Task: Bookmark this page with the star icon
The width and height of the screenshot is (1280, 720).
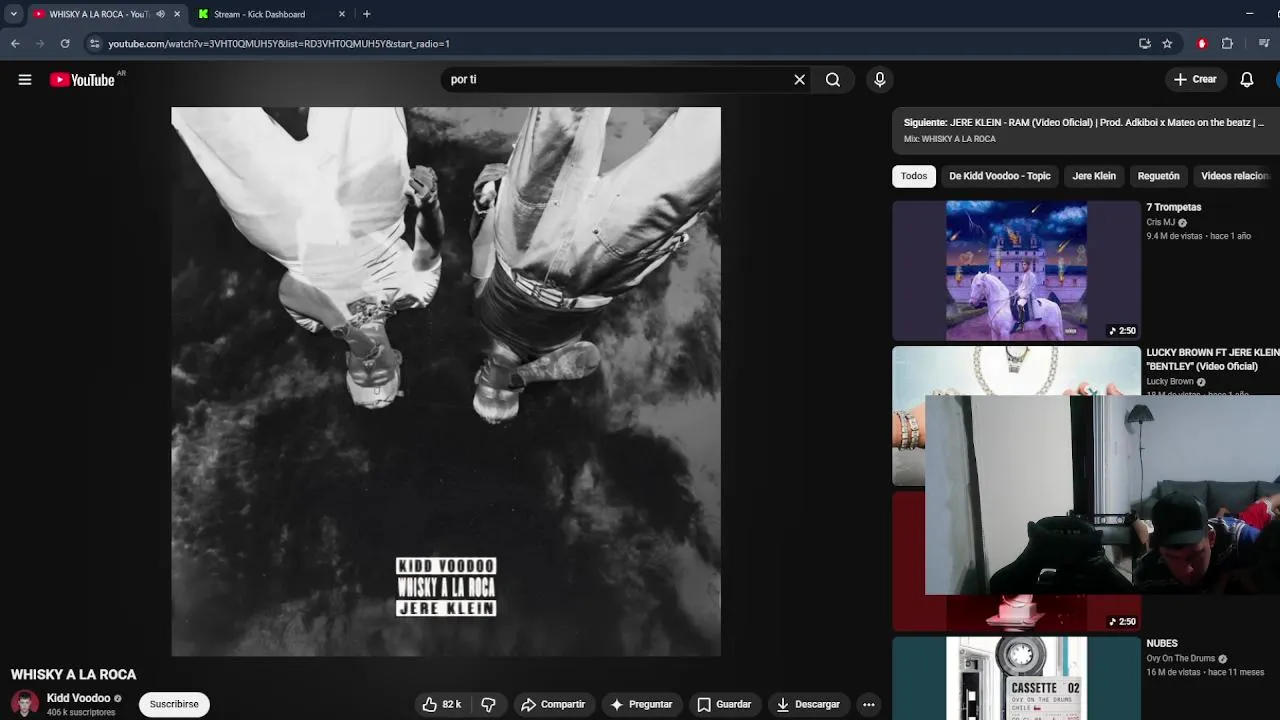Action: [1167, 44]
